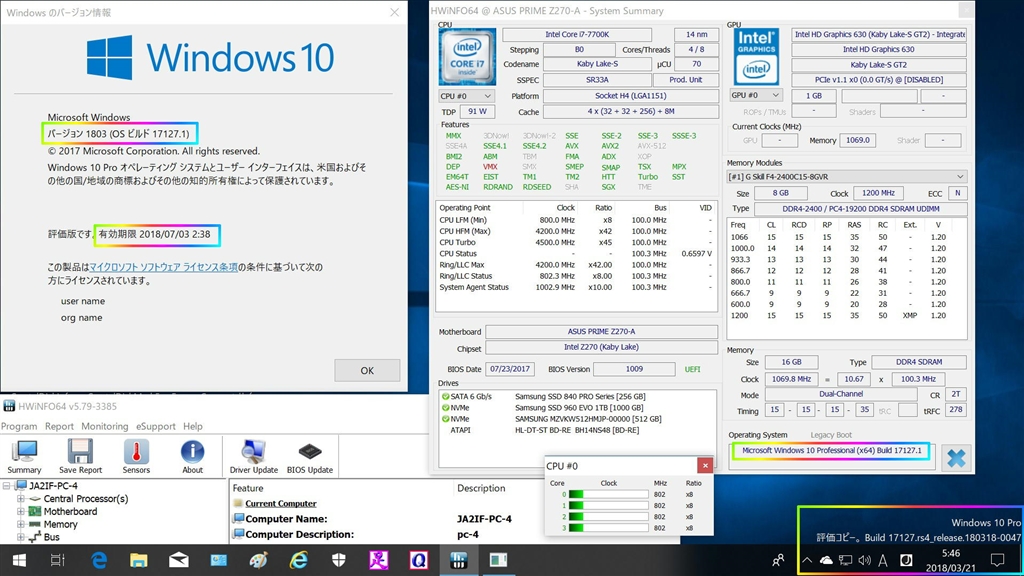Image resolution: width=1024 pixels, height=576 pixels.
Task: Click OK in Windows version dialog
Action: pyautogui.click(x=367, y=370)
